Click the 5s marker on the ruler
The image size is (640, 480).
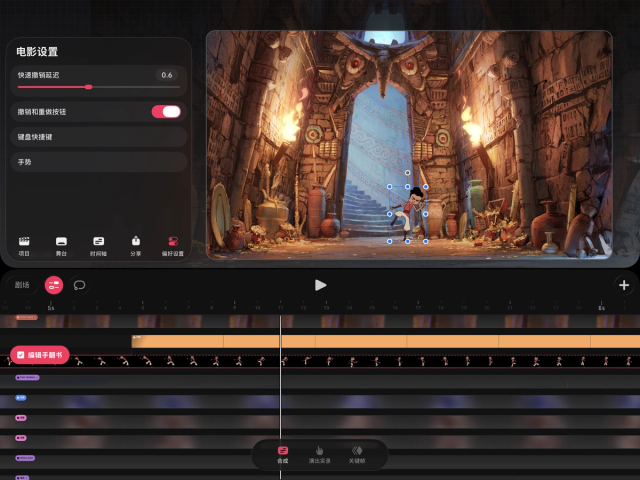pos(51,307)
